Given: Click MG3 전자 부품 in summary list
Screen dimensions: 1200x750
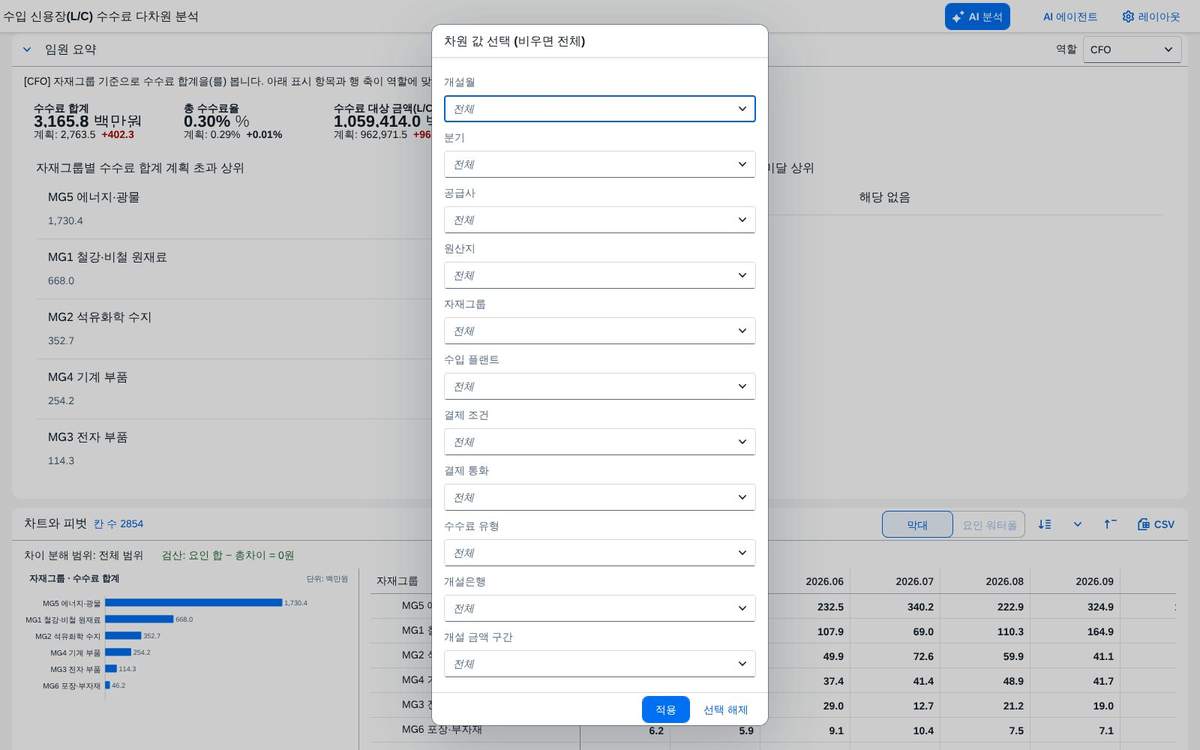Looking at the screenshot, I should 88,437.
